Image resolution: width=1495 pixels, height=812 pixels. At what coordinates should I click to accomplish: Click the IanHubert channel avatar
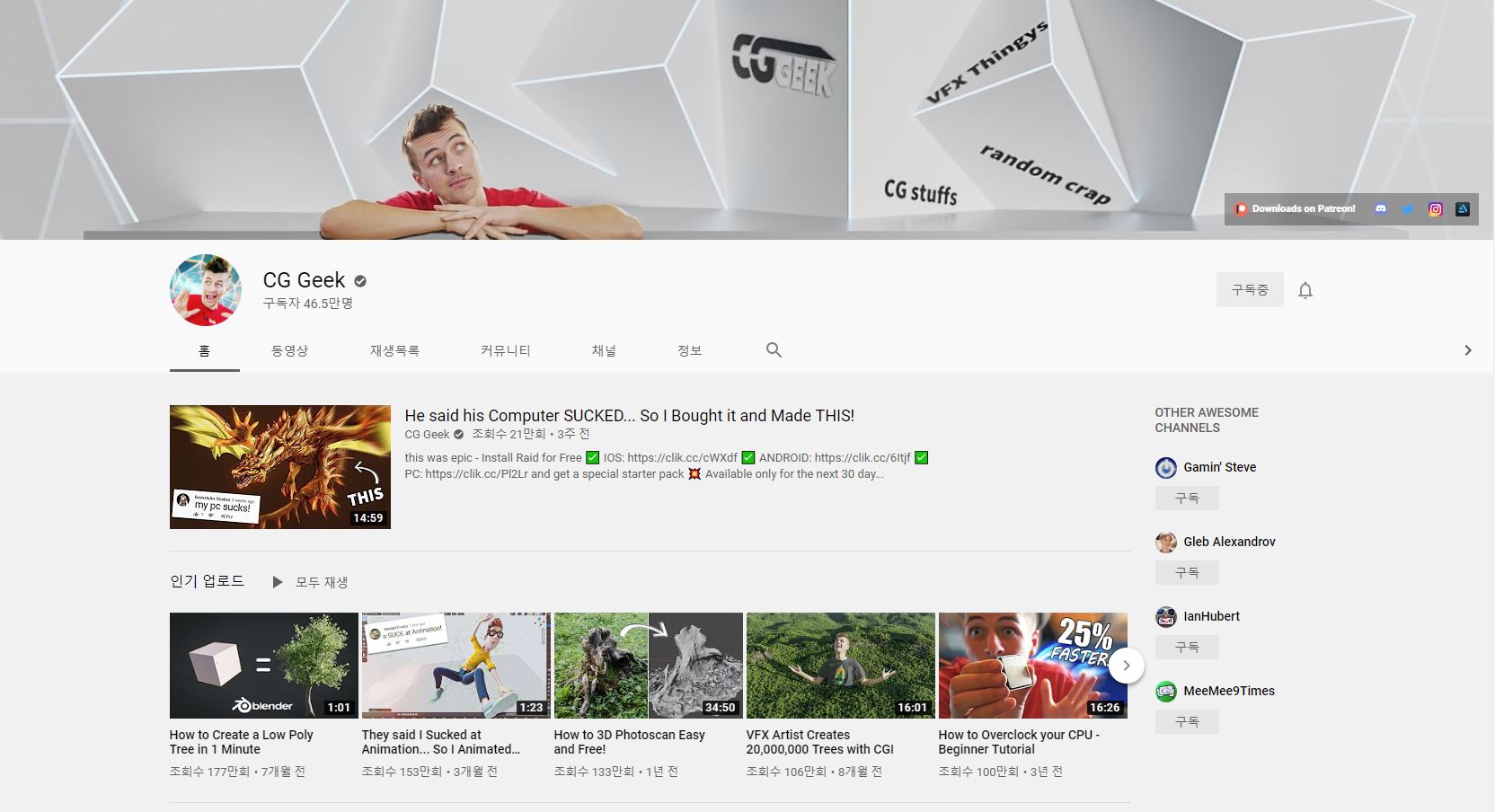1166,617
